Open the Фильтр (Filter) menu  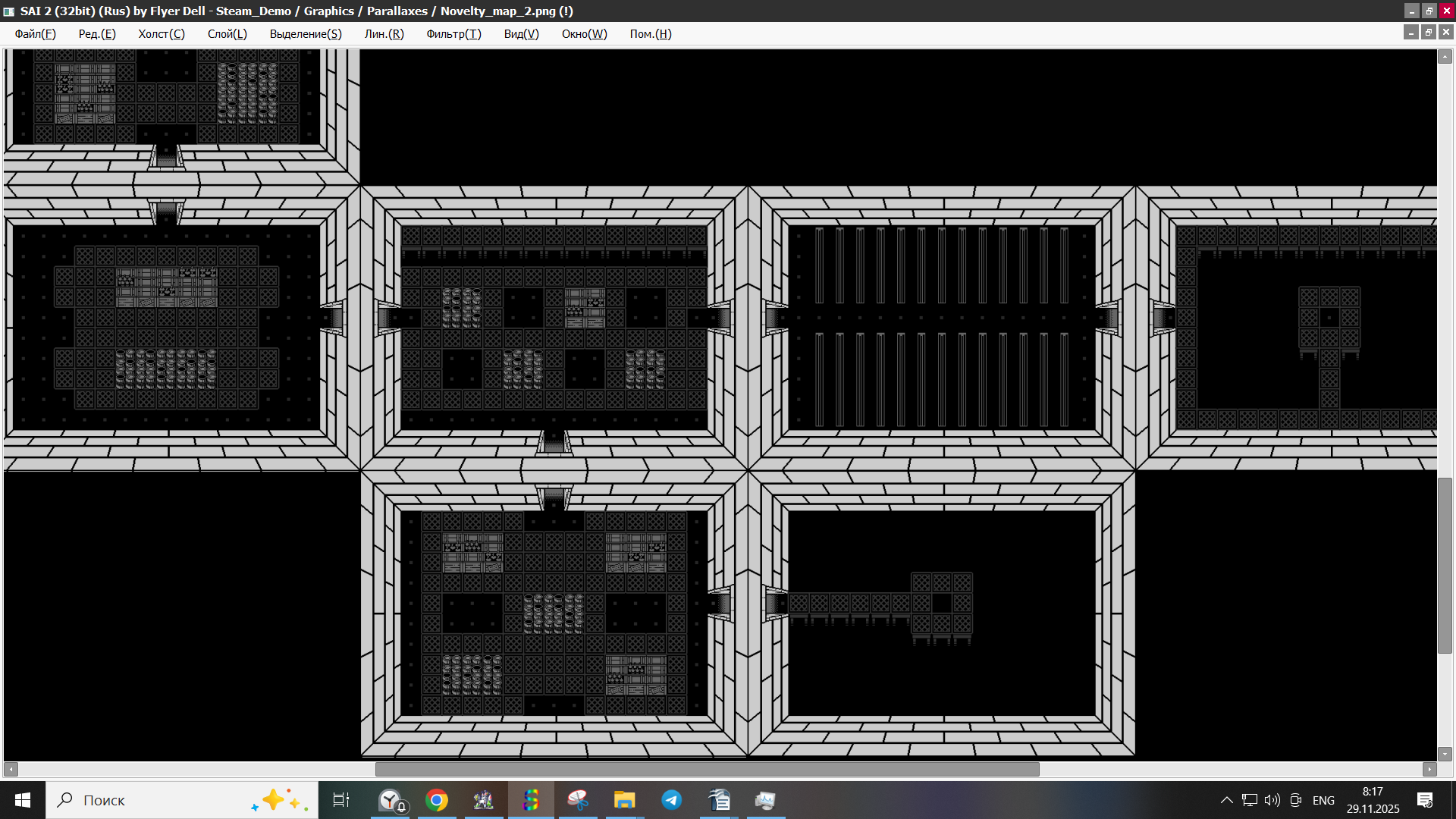pos(453,34)
